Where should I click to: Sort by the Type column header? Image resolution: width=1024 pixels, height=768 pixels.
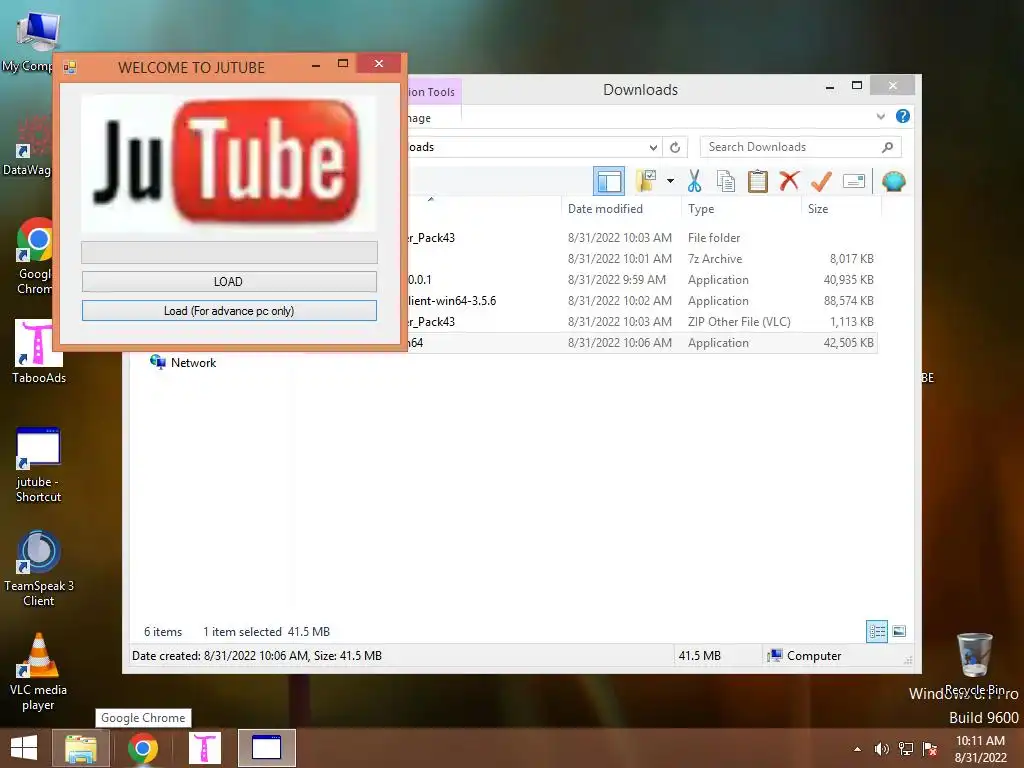coord(701,209)
